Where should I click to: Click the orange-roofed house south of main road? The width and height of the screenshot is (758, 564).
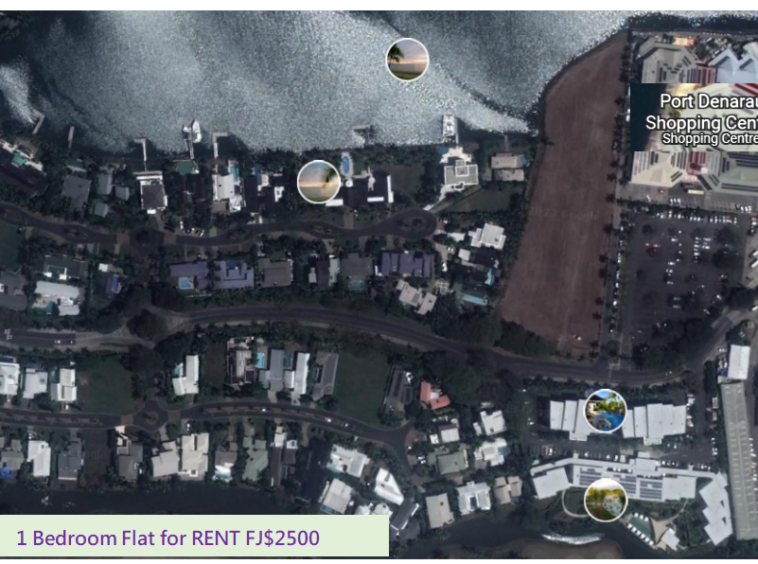432,395
